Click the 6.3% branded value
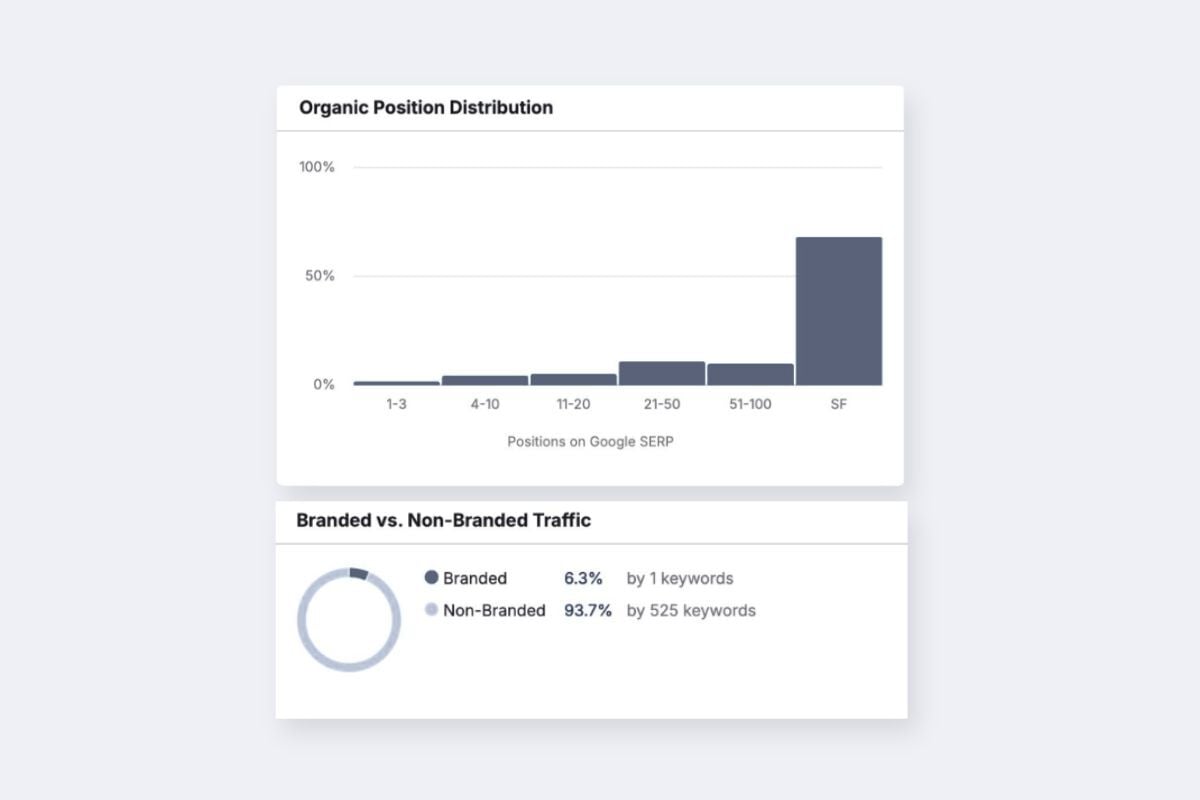The image size is (1200, 800). pyautogui.click(x=583, y=578)
